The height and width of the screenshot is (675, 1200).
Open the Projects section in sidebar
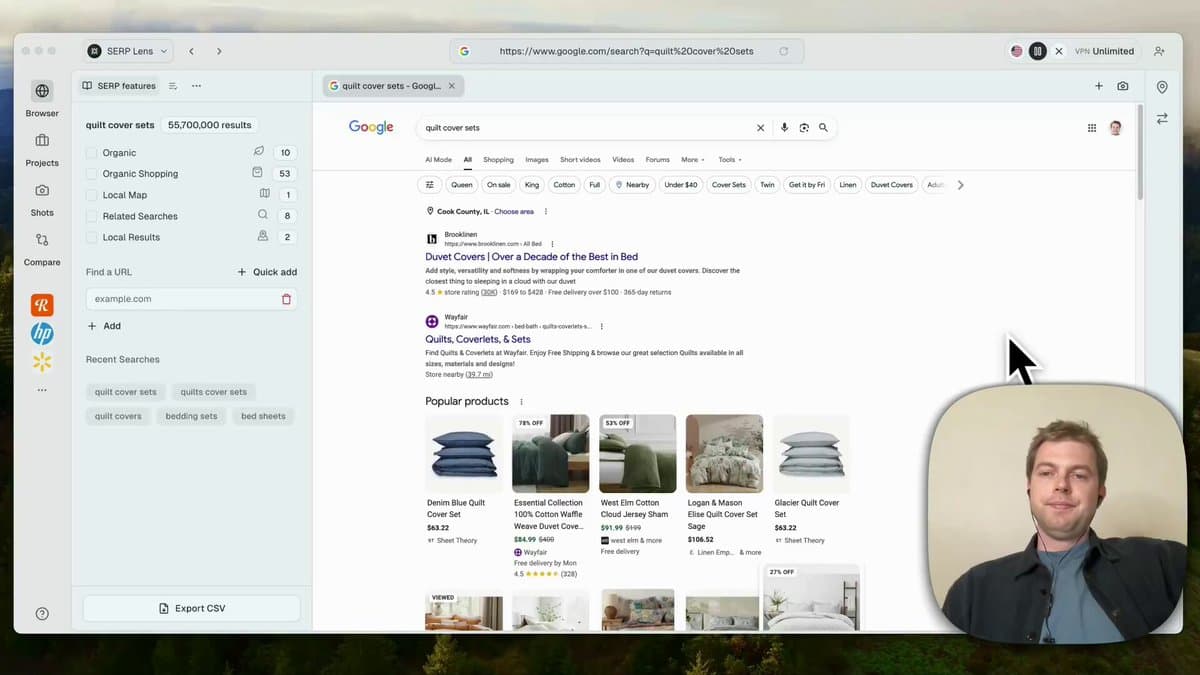coord(42,149)
